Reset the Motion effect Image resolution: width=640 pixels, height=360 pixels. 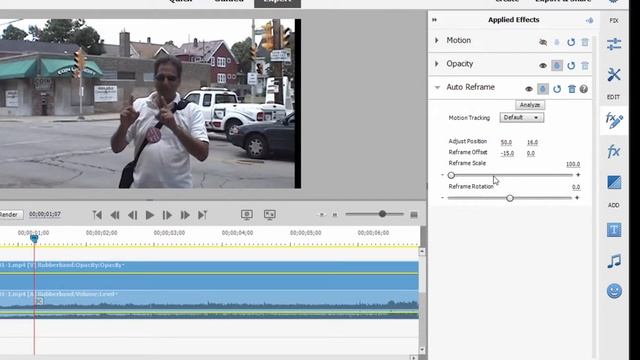click(571, 42)
